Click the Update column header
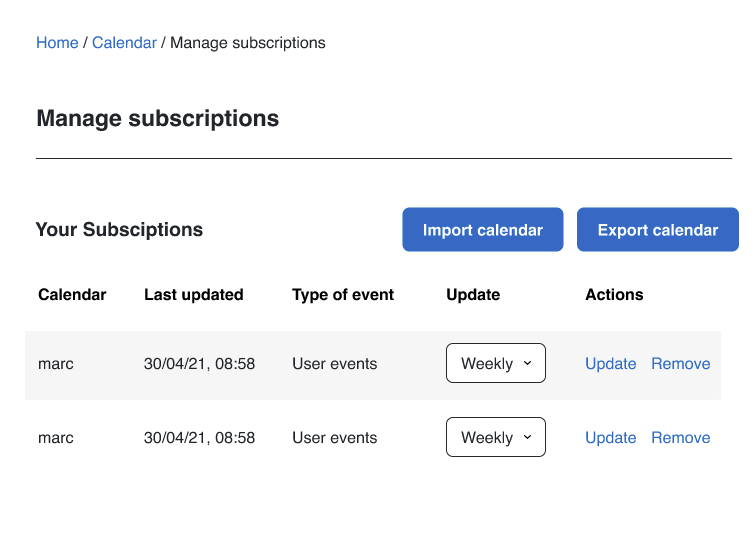This screenshot has width=755, height=547. click(473, 294)
